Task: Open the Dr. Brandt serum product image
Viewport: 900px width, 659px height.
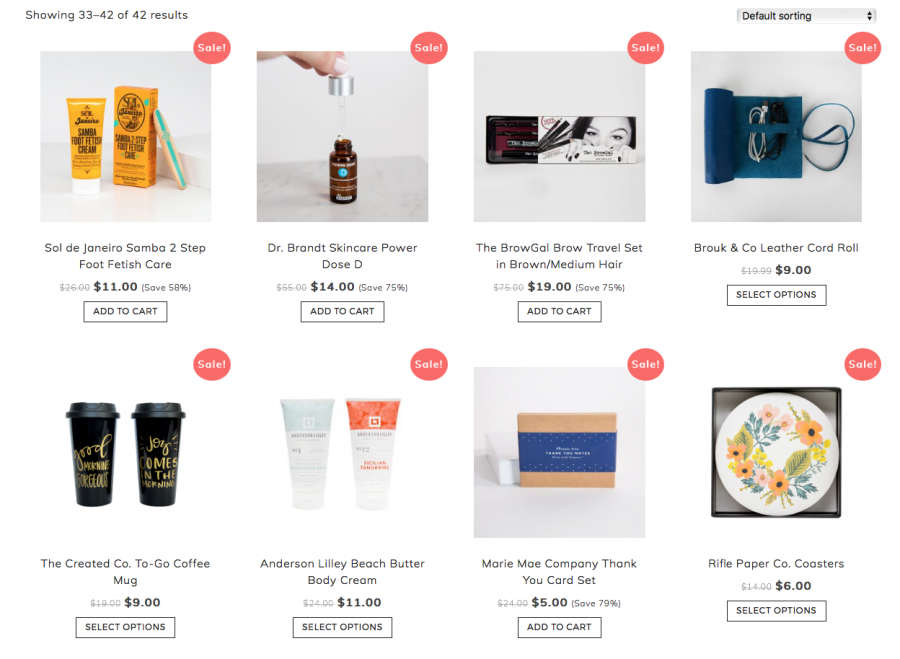Action: tap(342, 137)
